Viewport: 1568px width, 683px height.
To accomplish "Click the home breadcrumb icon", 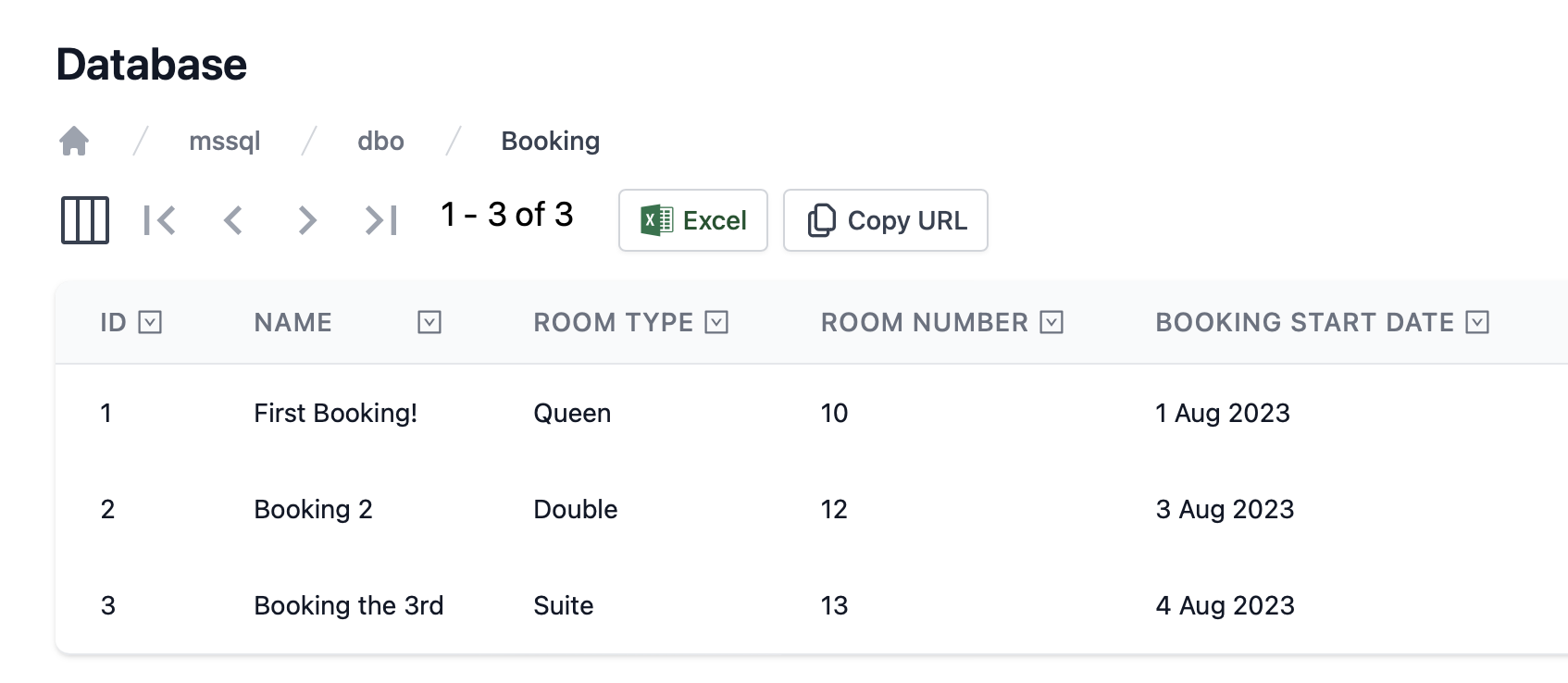I will 74,141.
